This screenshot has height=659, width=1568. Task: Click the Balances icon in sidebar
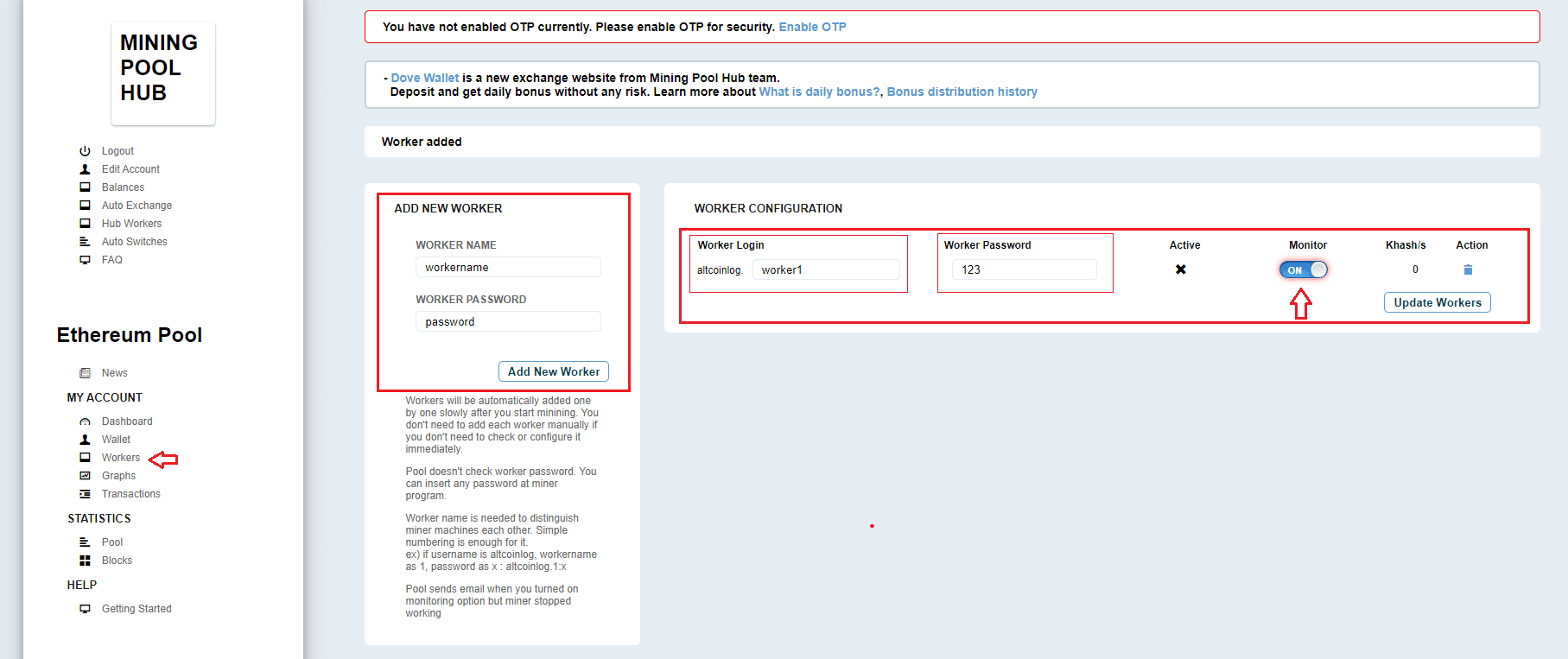85,187
